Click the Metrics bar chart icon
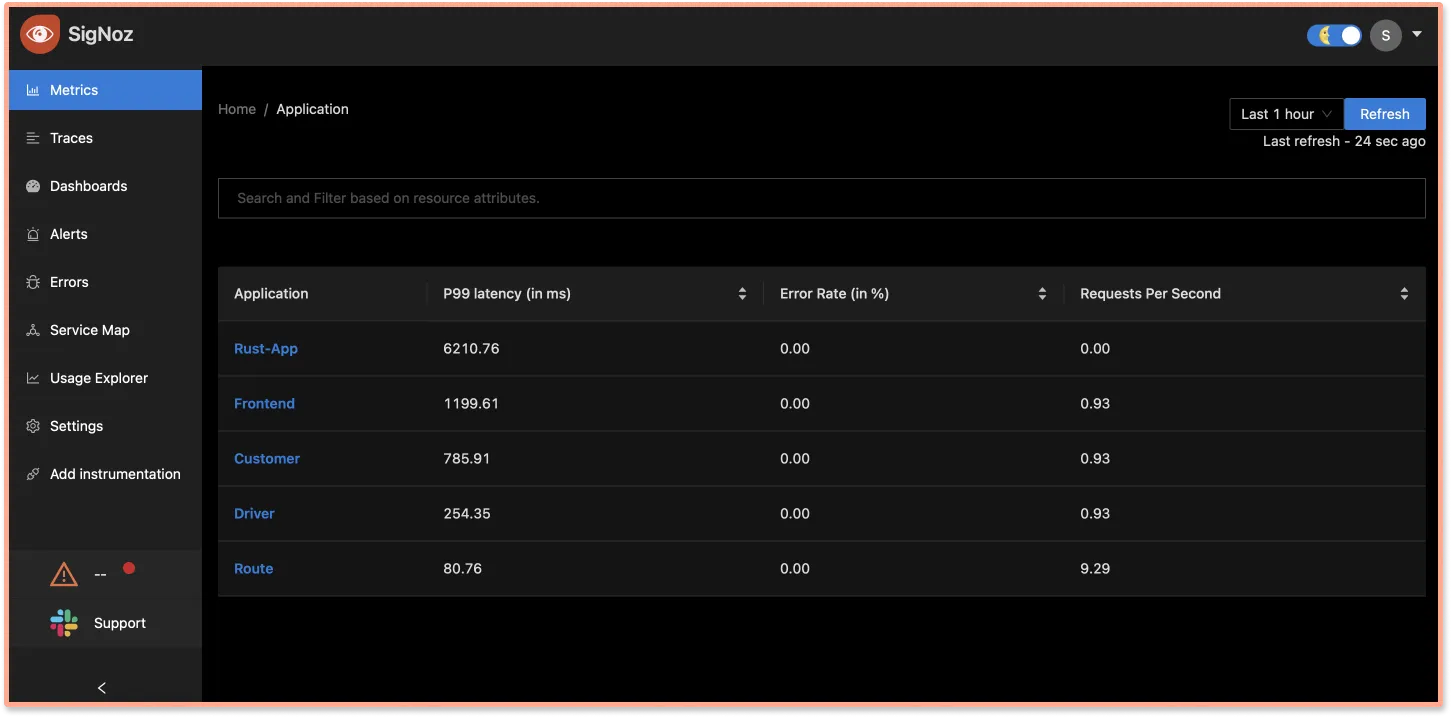This screenshot has height=717, width=1451. point(33,90)
